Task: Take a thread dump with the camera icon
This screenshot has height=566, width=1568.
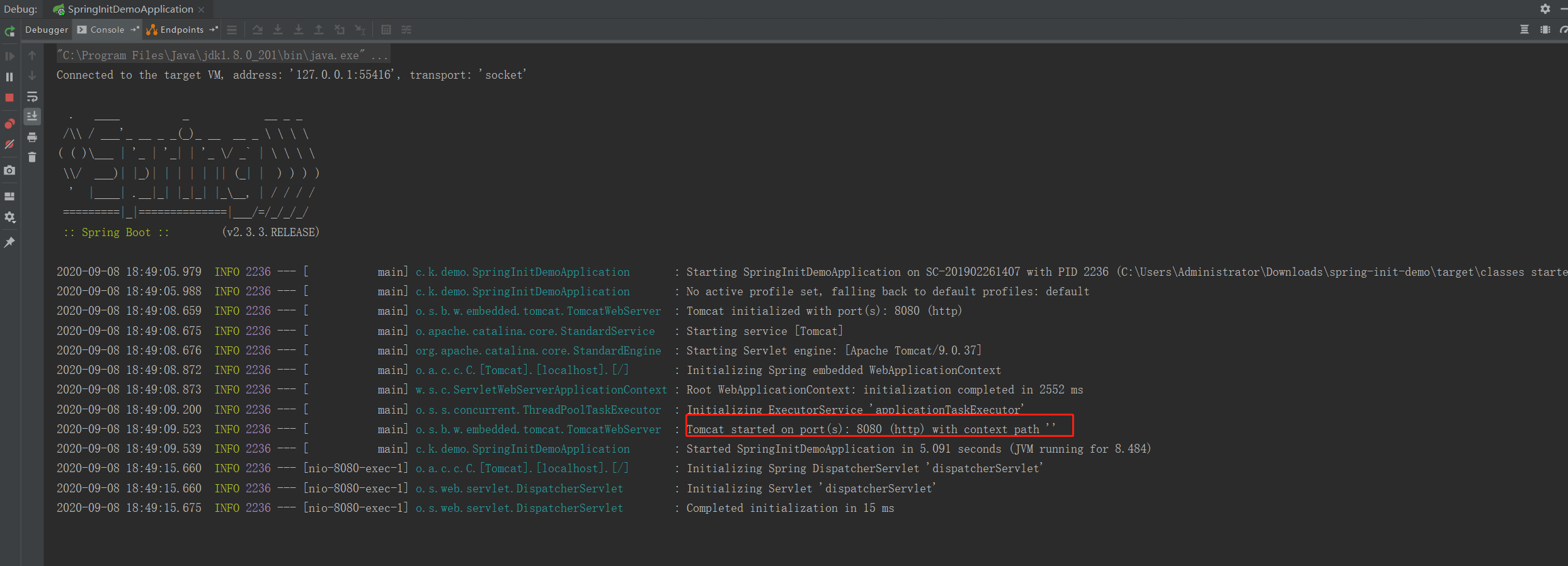Action: coord(9,170)
